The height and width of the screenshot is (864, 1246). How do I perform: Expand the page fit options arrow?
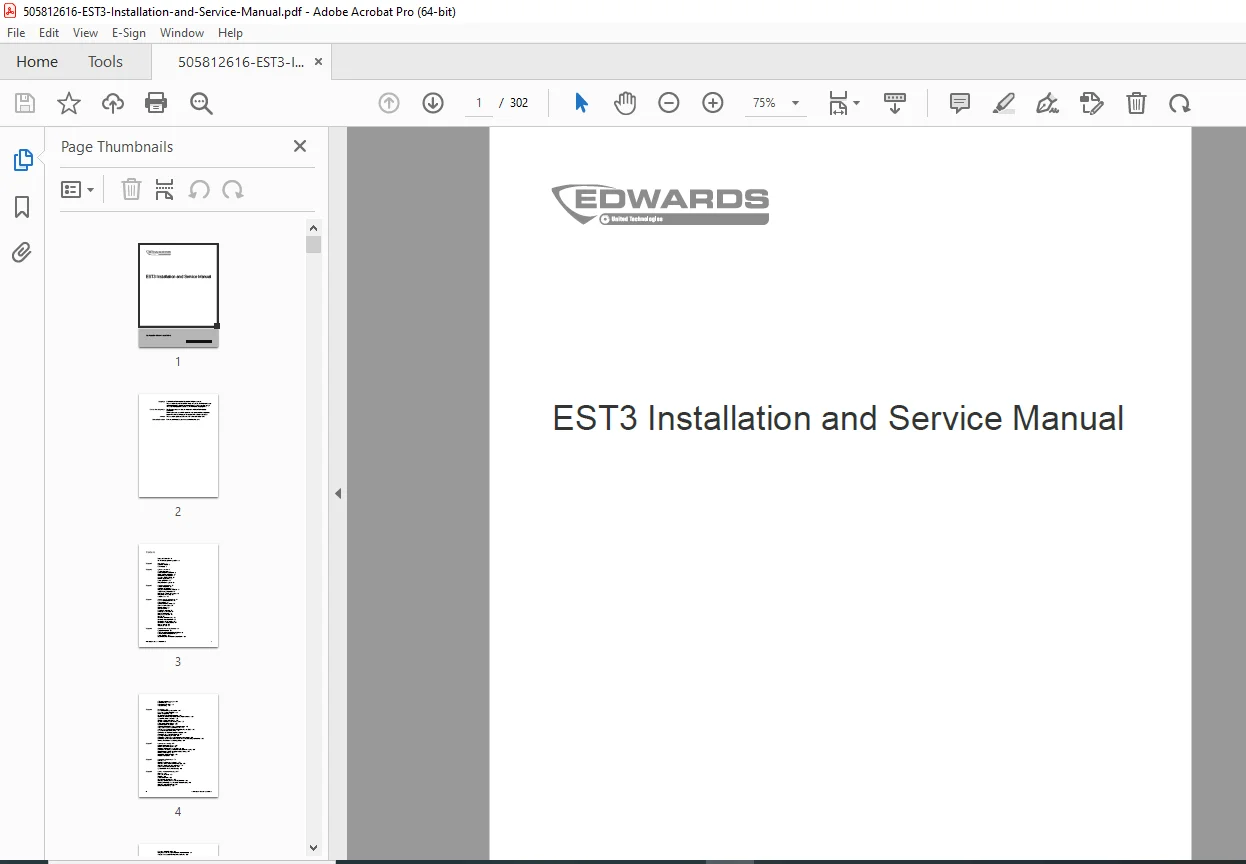[x=856, y=103]
